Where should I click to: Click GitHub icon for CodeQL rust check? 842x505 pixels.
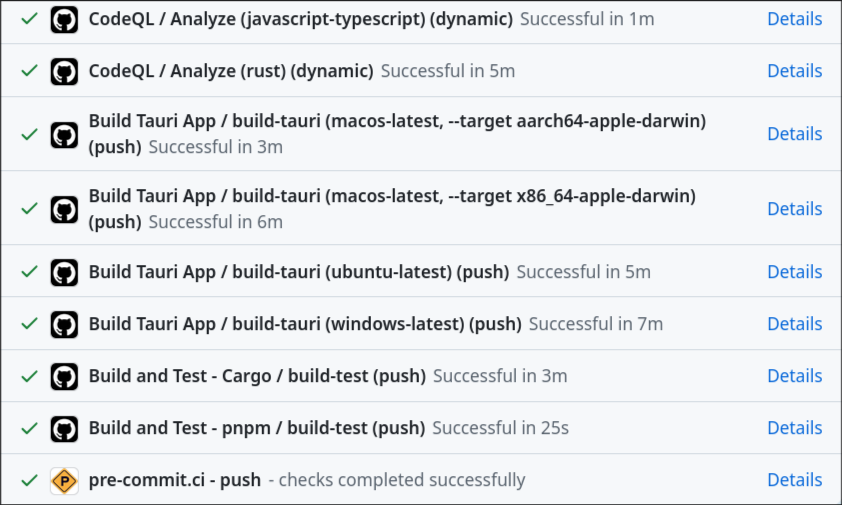point(64,71)
